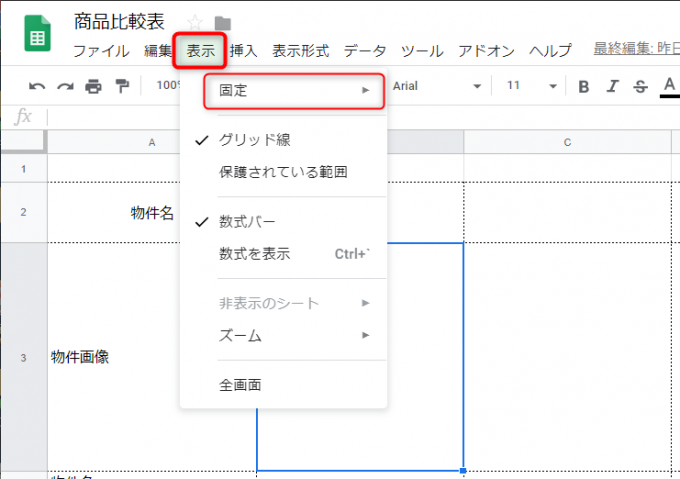Expand the ズーム submenu
Screen dimensions: 680x479
[283, 336]
